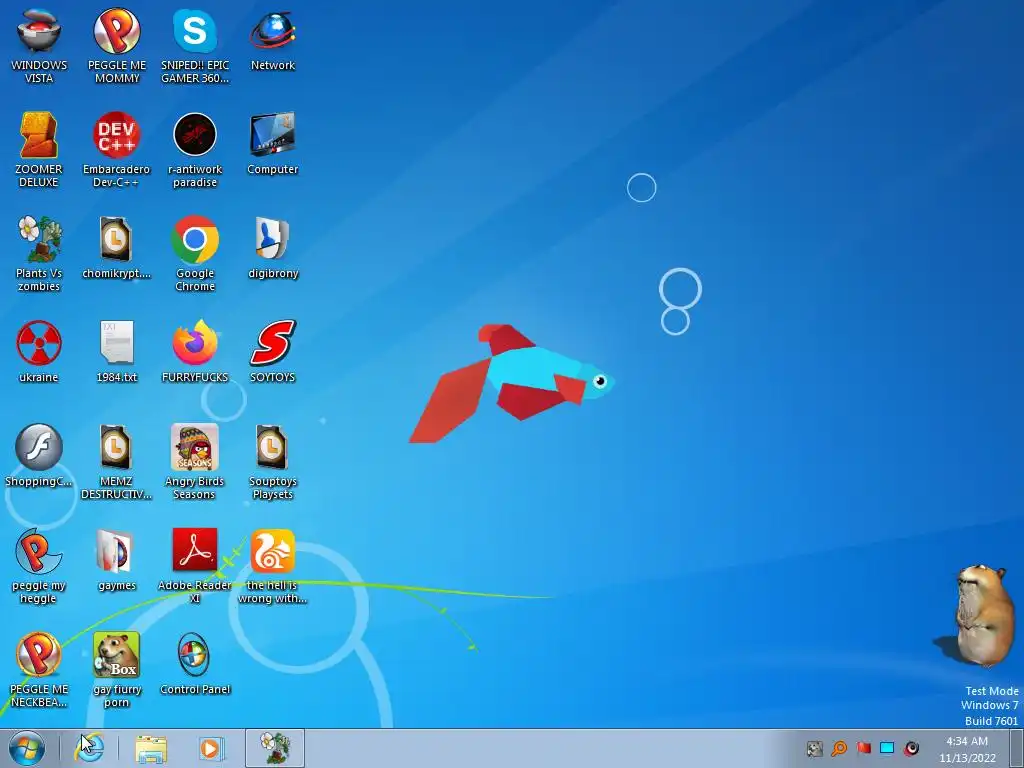Viewport: 1024px width, 768px height.
Task: Click the red speaker volume tray icon
Action: [x=911, y=748]
